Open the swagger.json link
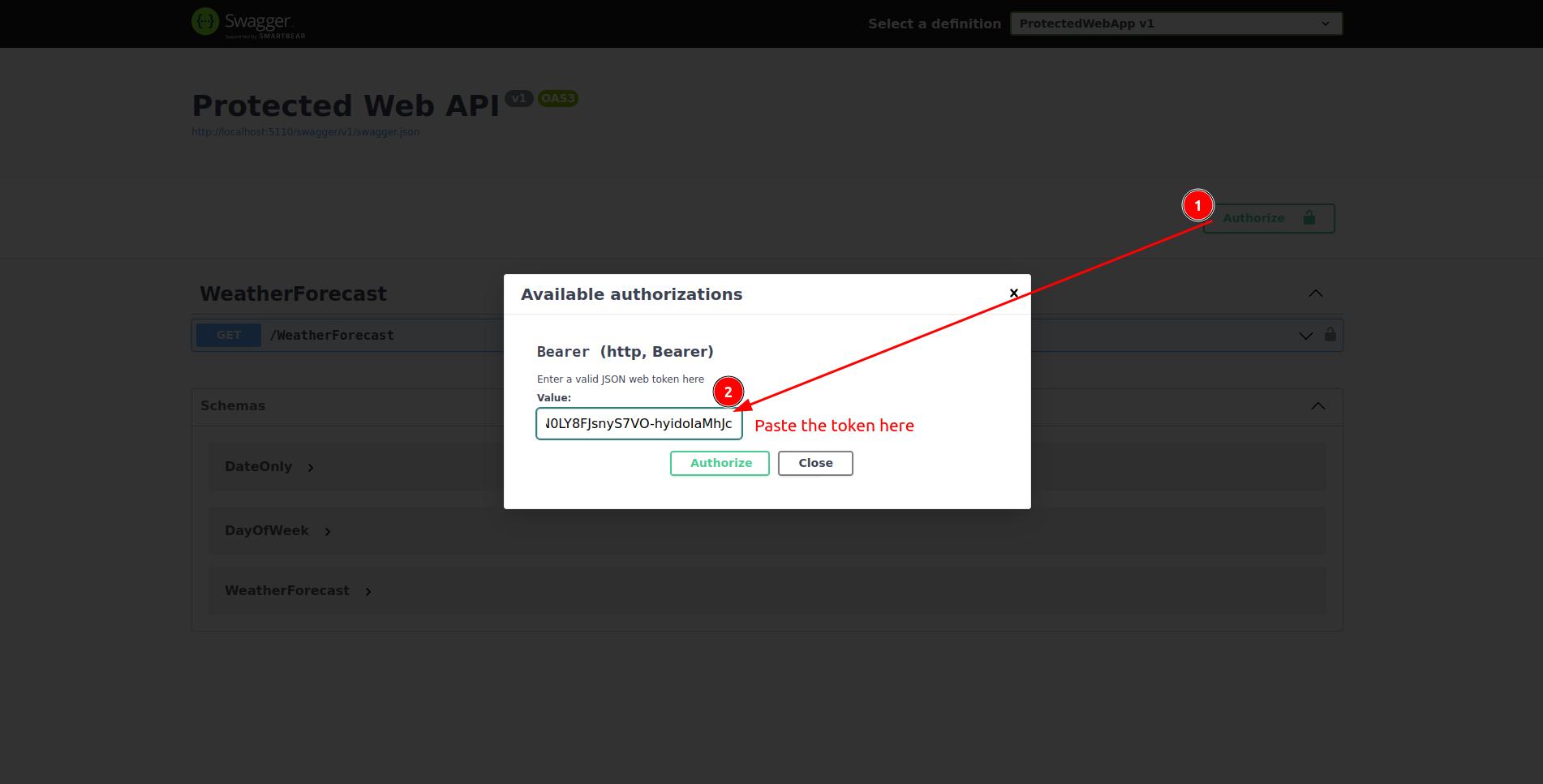 pos(305,132)
